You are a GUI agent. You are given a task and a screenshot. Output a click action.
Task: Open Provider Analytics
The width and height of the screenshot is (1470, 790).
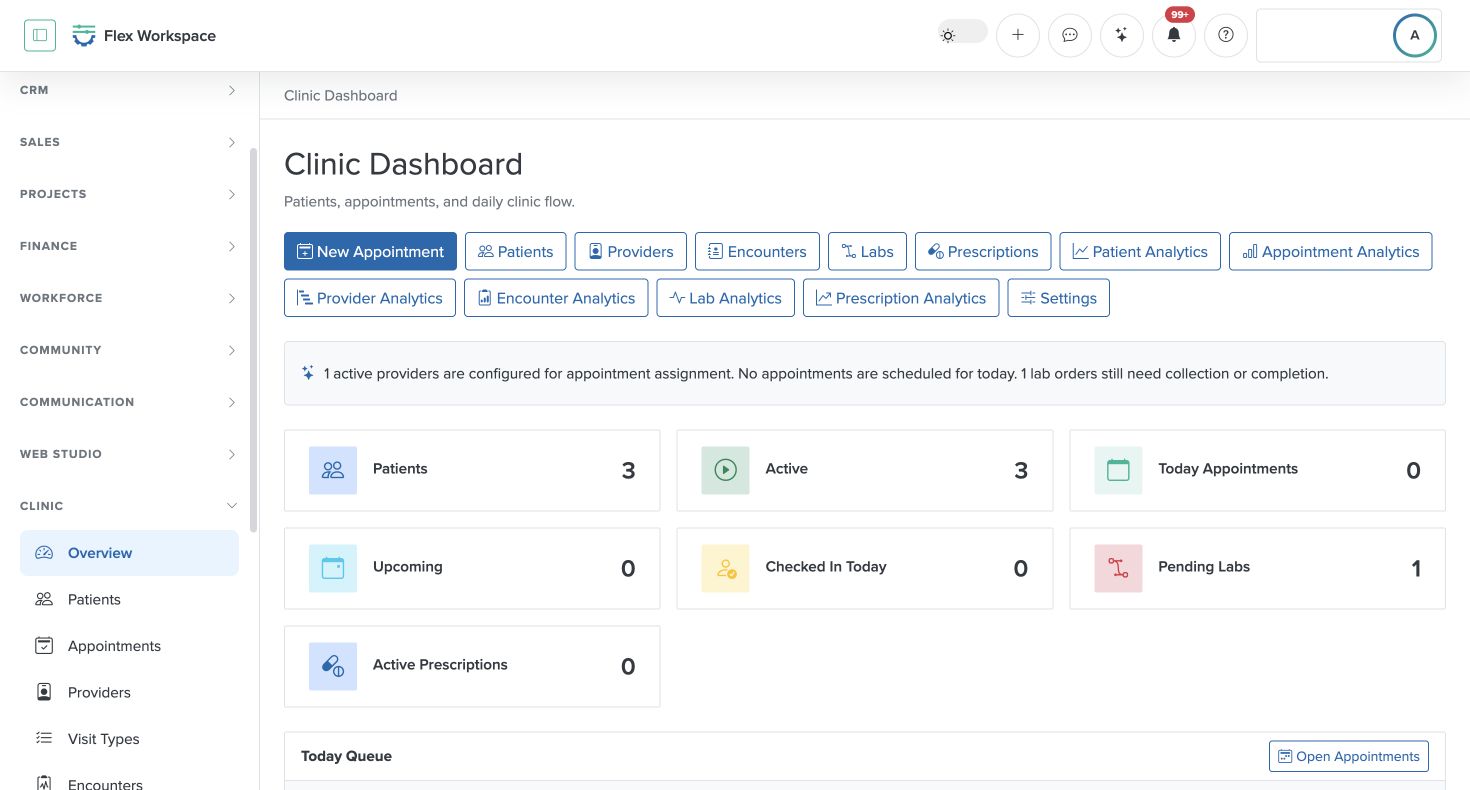click(370, 298)
